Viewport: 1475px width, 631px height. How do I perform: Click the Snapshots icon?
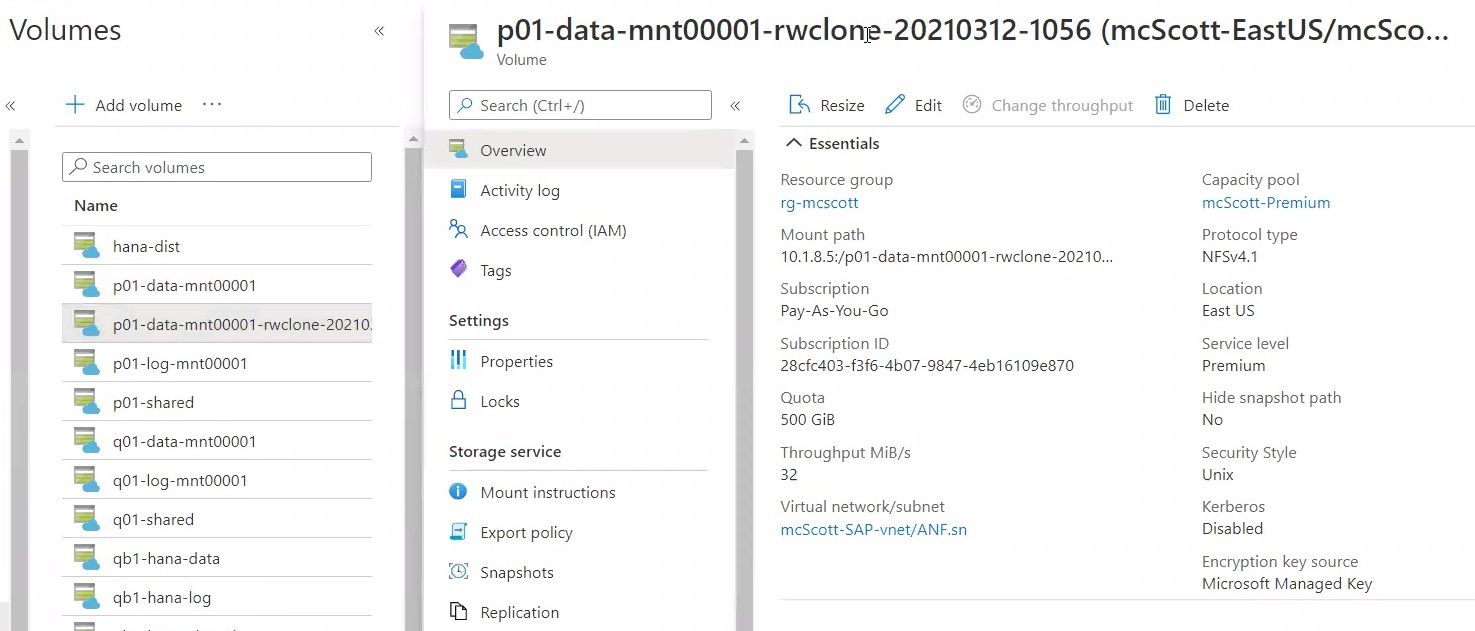tap(459, 572)
